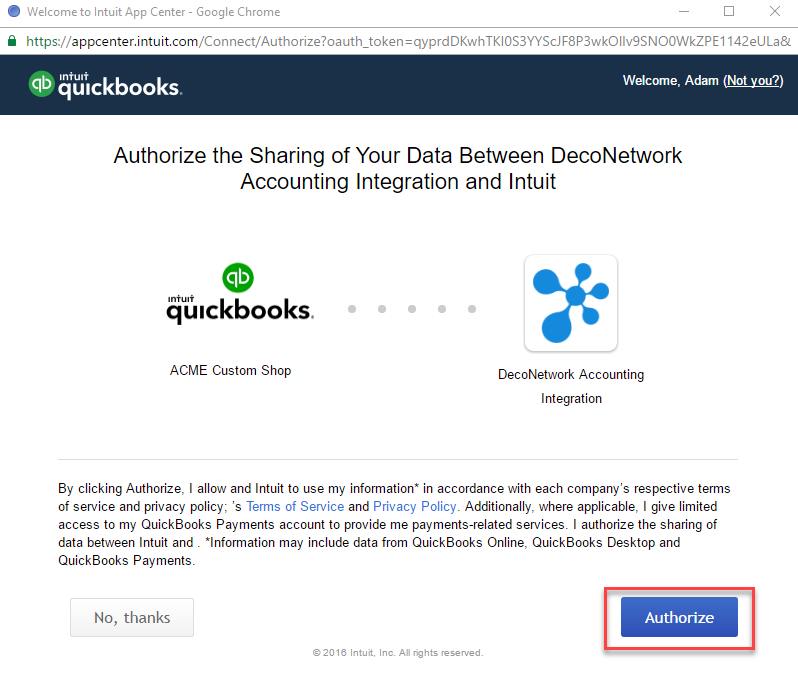This screenshot has width=798, height=673.
Task: Click the first connection dot beside QuickBooks logo
Action: pyautogui.click(x=352, y=309)
